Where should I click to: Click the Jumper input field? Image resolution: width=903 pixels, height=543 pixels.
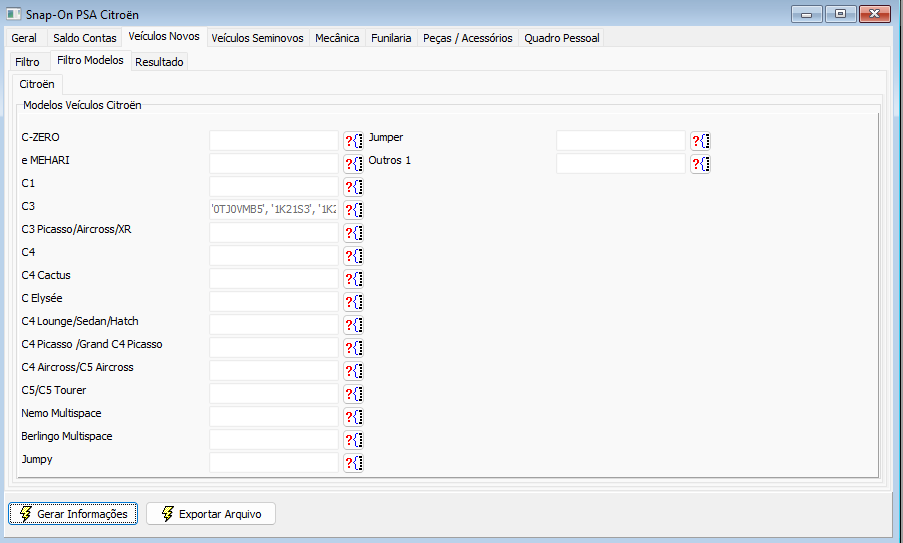coord(621,141)
